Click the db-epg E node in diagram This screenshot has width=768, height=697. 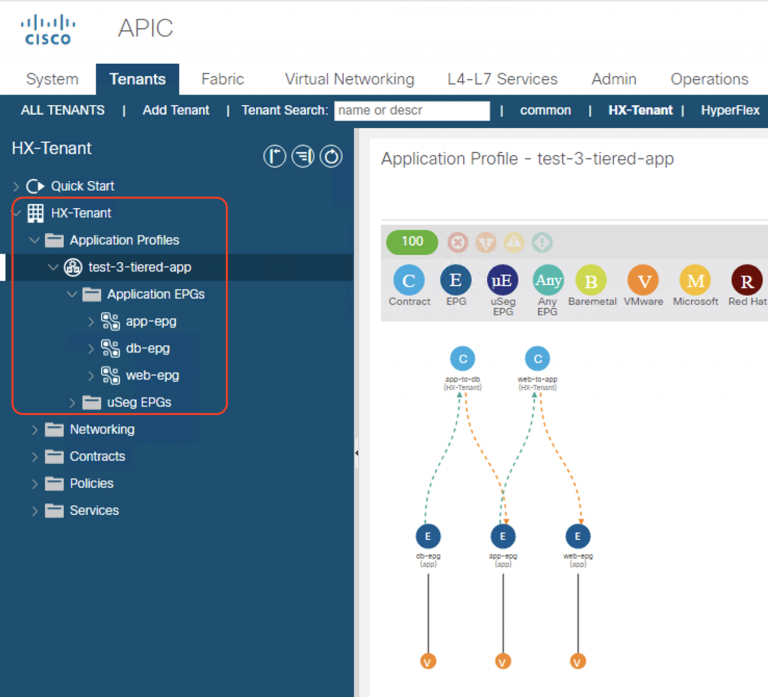pyautogui.click(x=428, y=536)
